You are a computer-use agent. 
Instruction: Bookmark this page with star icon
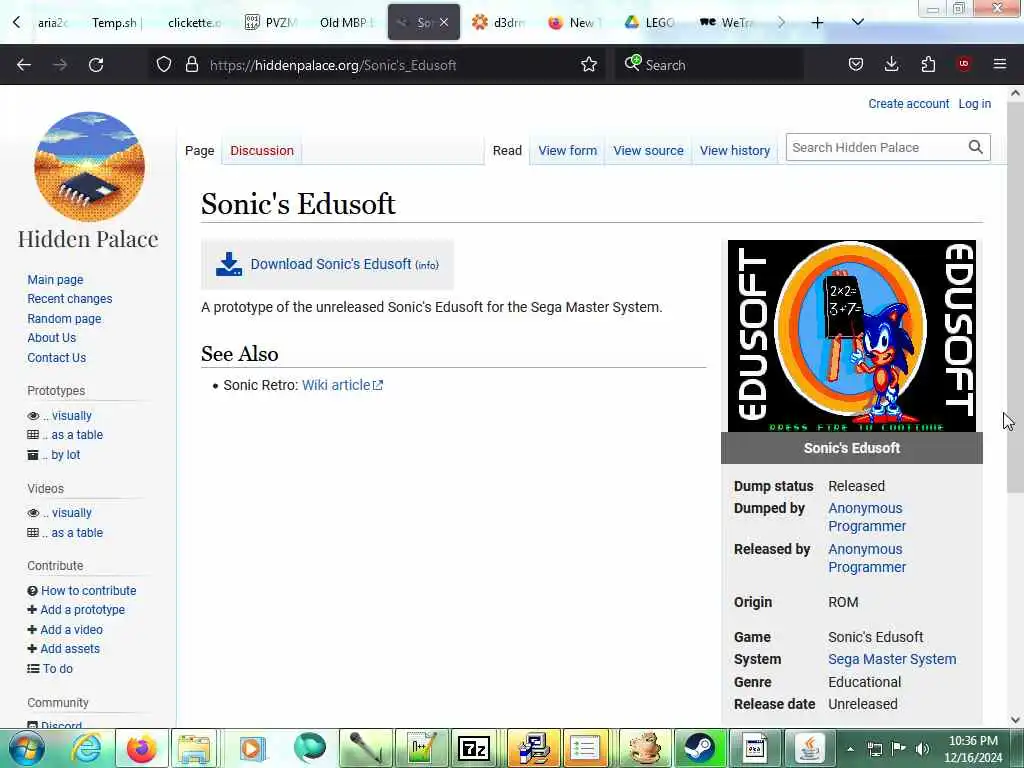click(589, 64)
